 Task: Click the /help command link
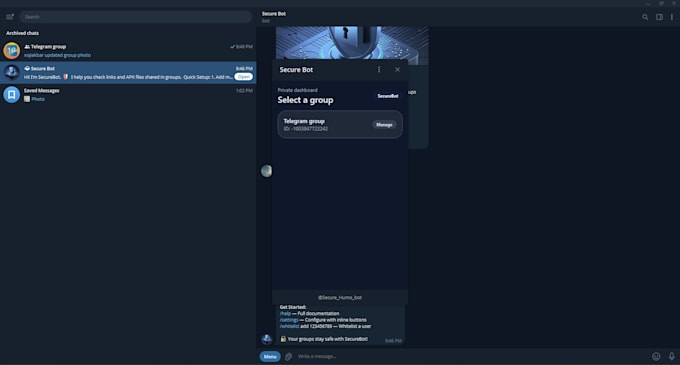tap(285, 313)
